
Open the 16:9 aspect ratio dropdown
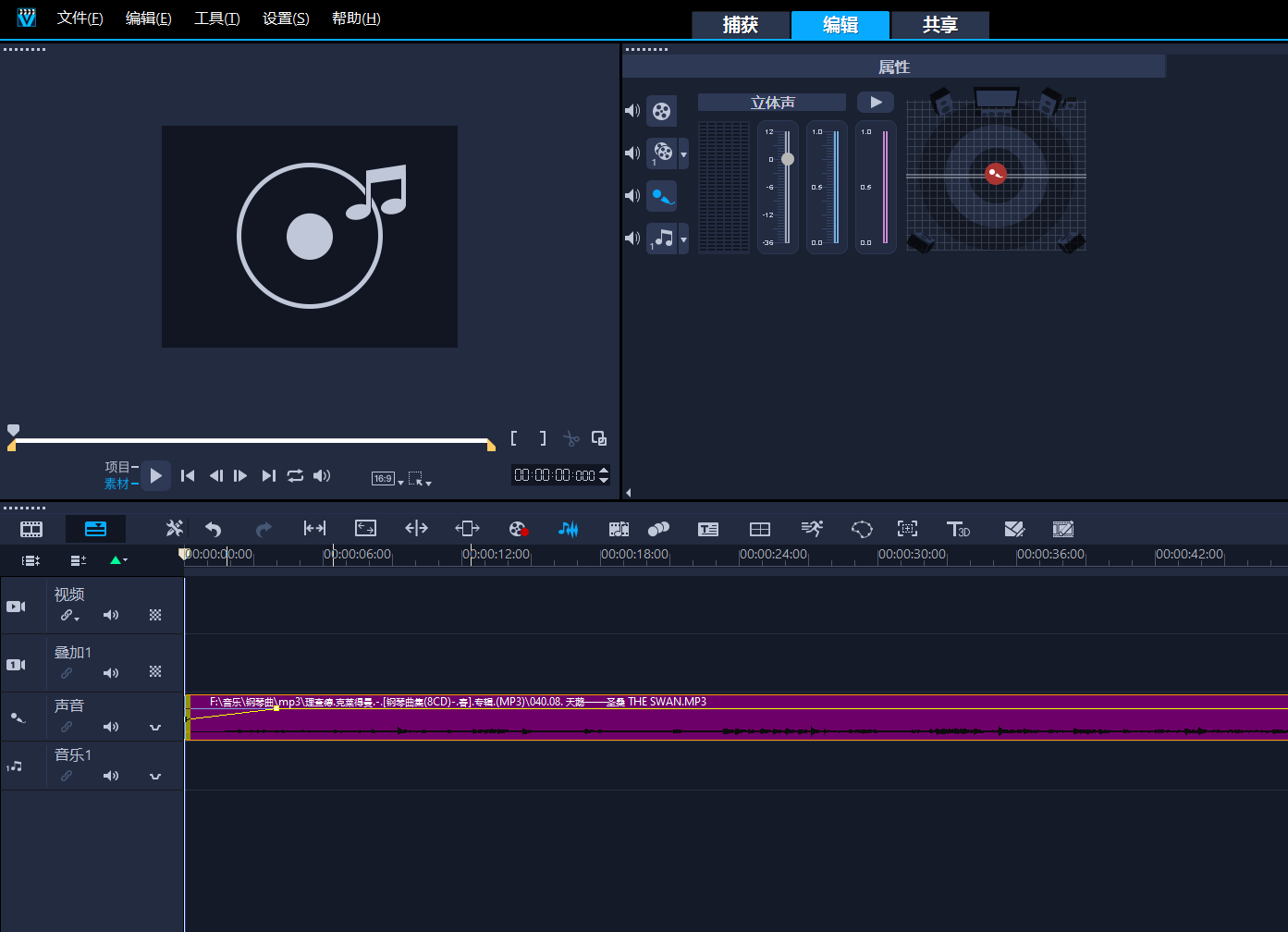pyautogui.click(x=387, y=478)
